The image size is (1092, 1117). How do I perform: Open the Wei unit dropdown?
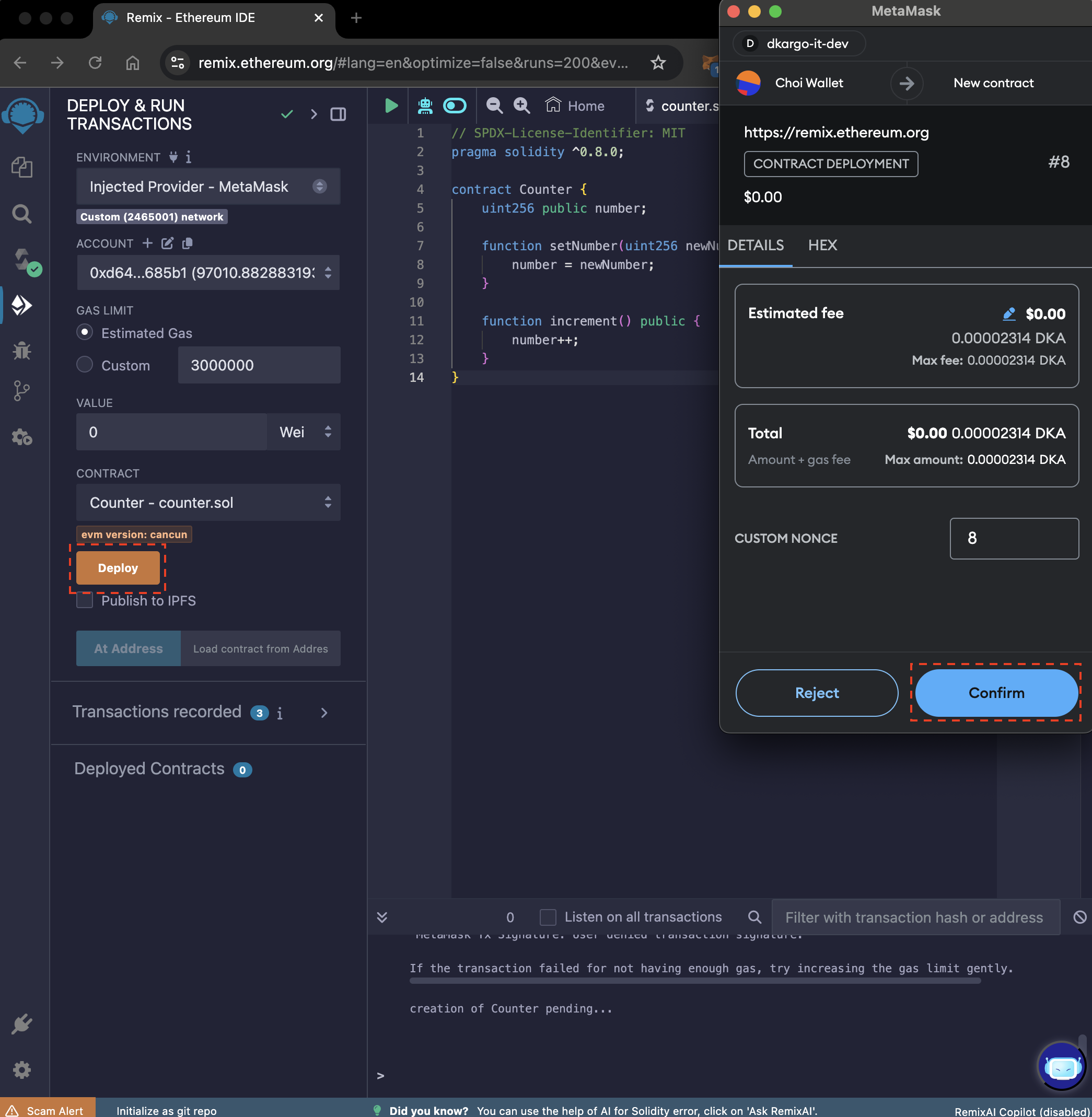click(304, 432)
